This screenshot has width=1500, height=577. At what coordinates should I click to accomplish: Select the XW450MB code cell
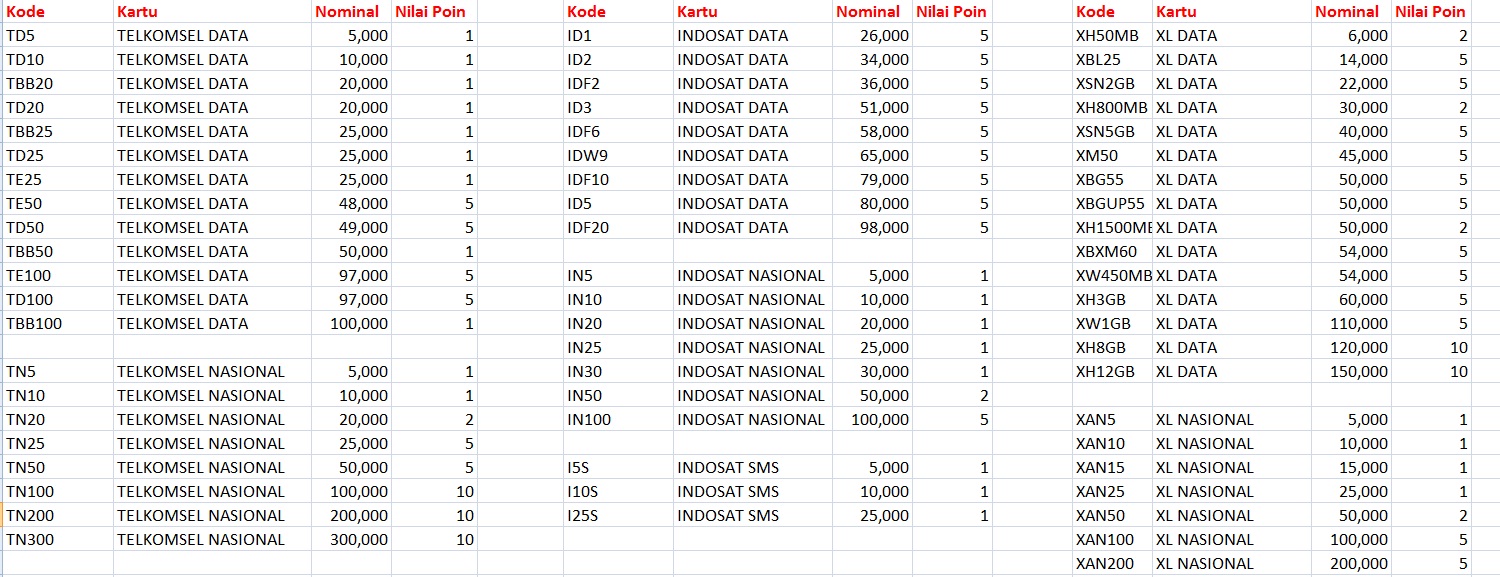(x=1112, y=275)
